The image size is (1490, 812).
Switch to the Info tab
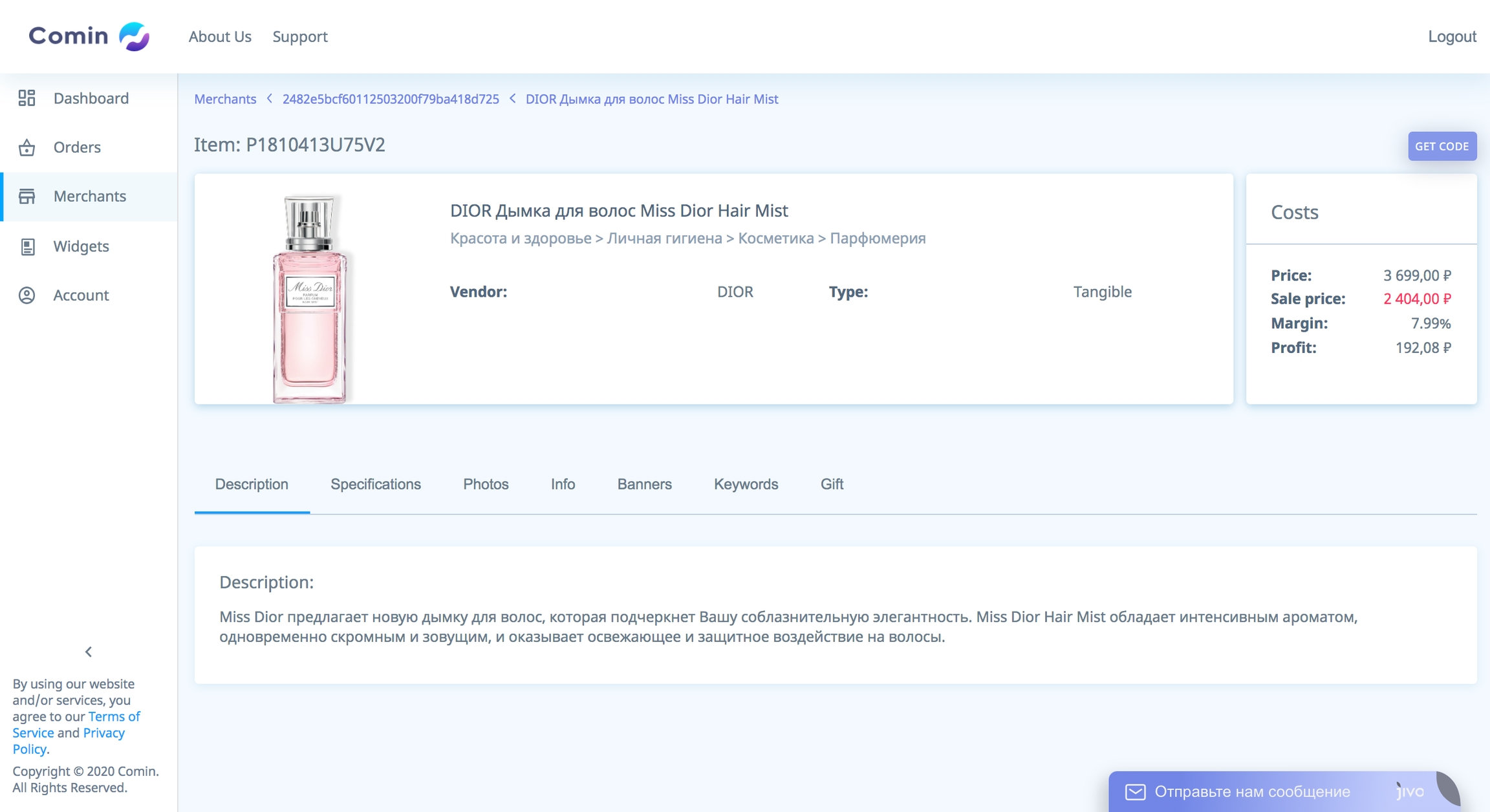(x=563, y=484)
